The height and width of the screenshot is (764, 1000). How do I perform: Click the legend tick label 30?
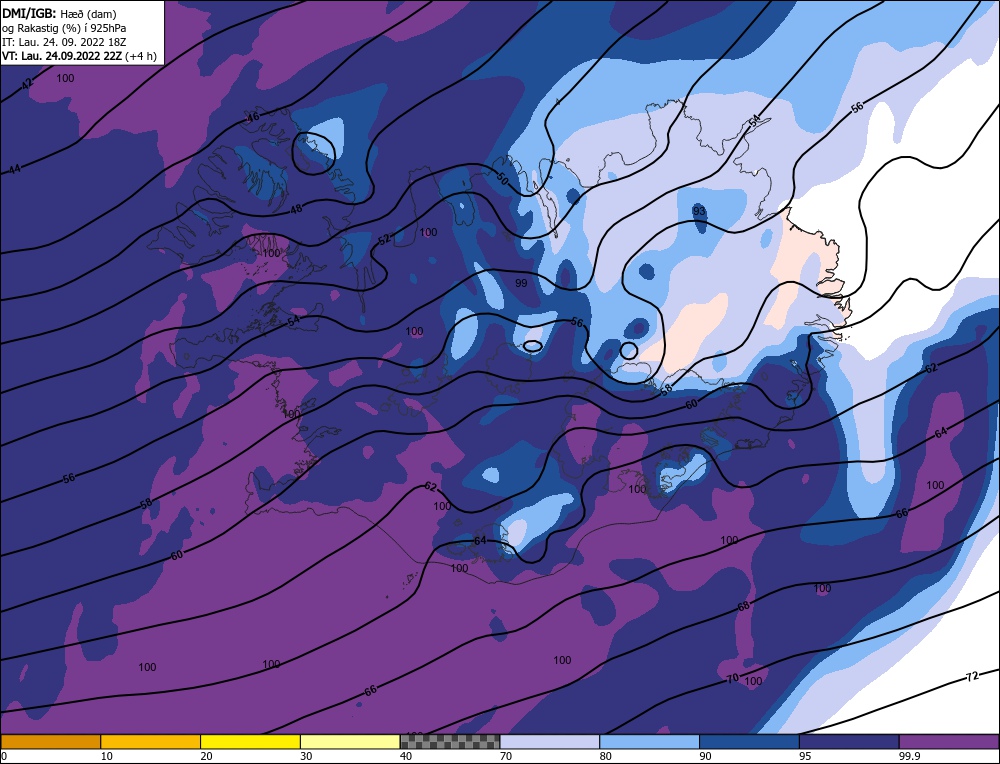[306, 756]
